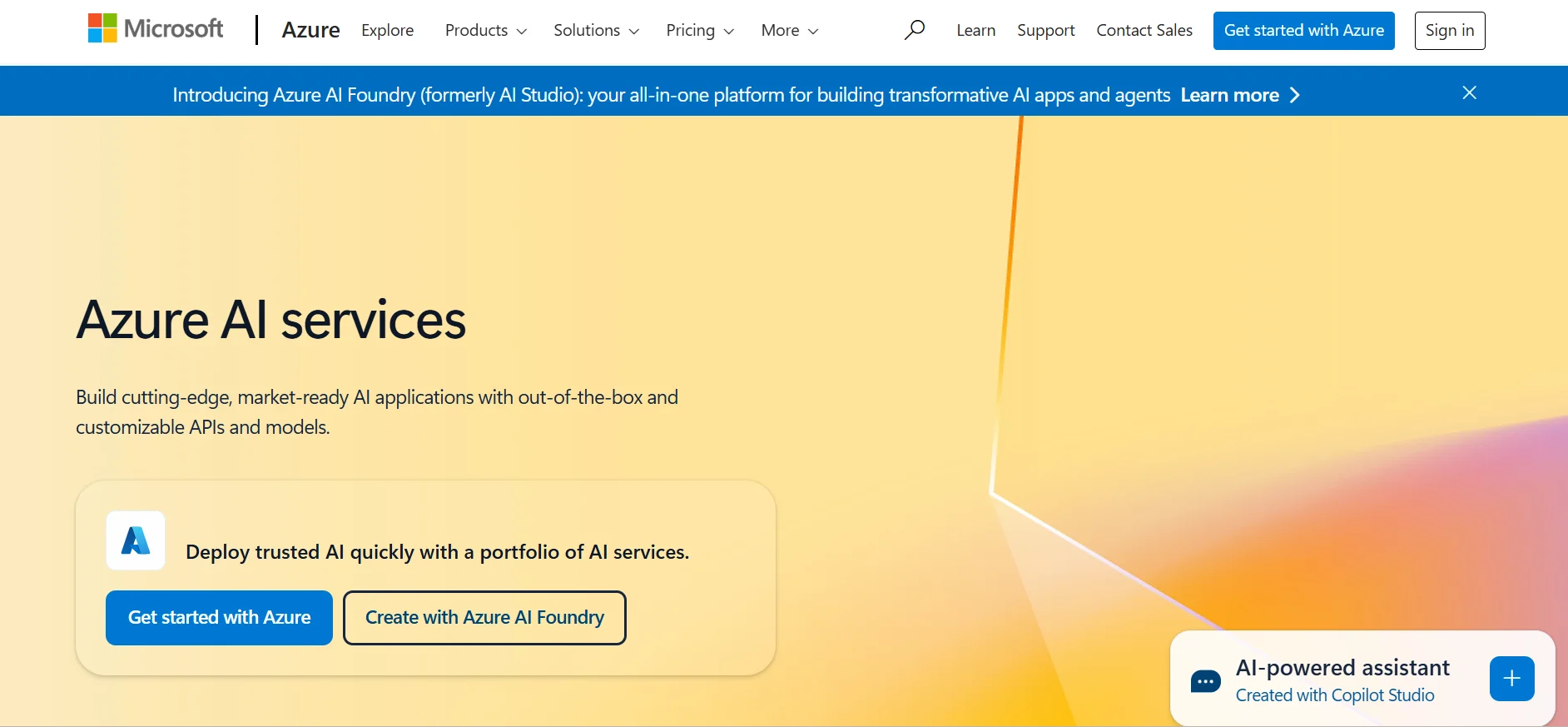Open the Explore menu item

[387, 30]
